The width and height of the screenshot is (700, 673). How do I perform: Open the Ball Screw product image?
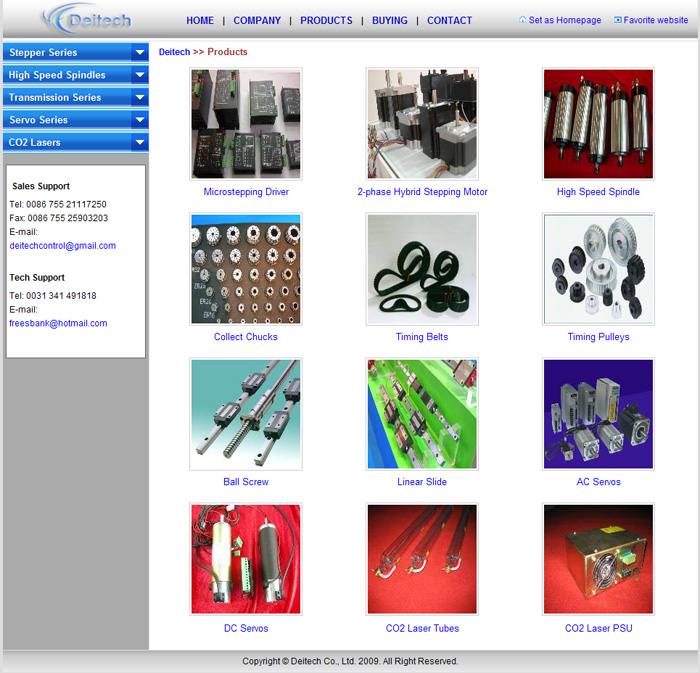[x=246, y=414]
